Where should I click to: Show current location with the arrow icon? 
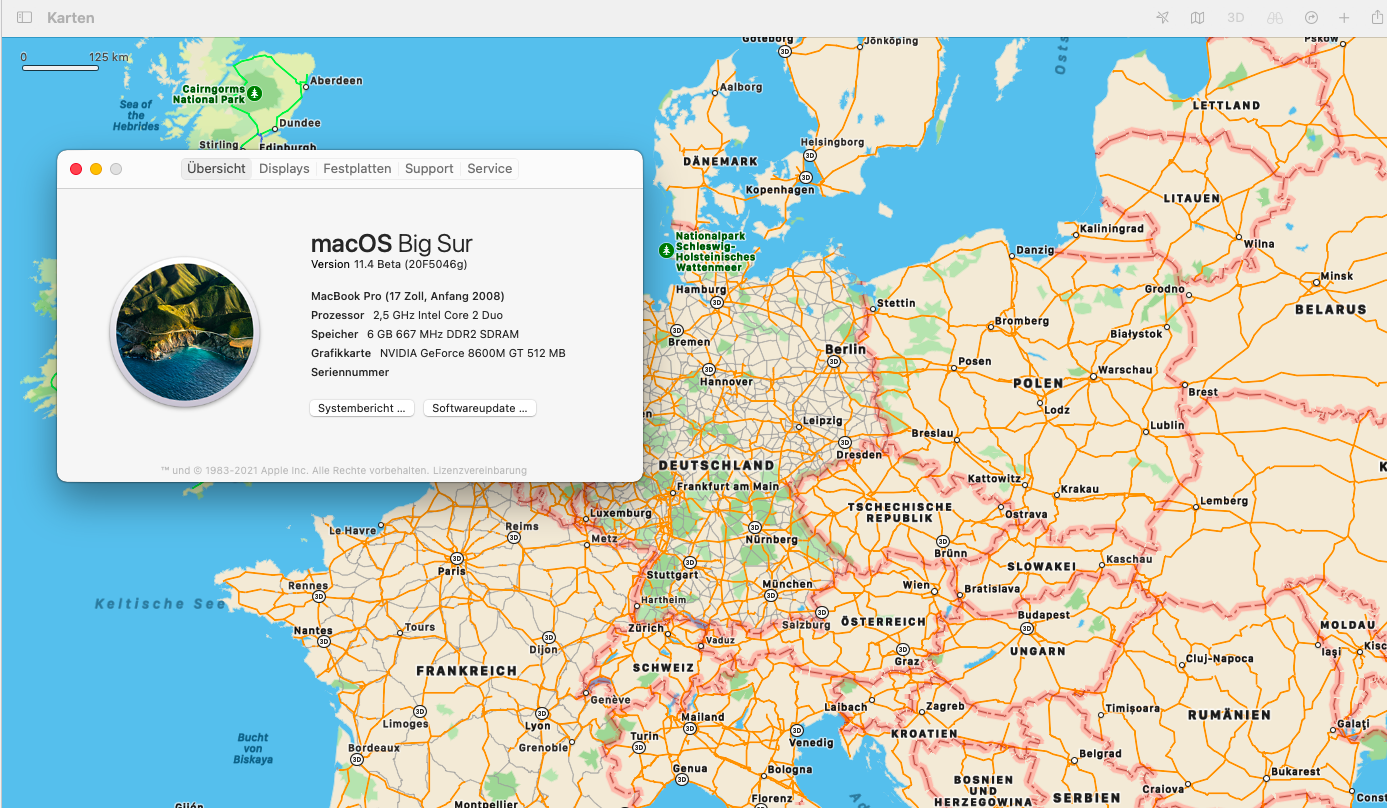coord(1162,18)
